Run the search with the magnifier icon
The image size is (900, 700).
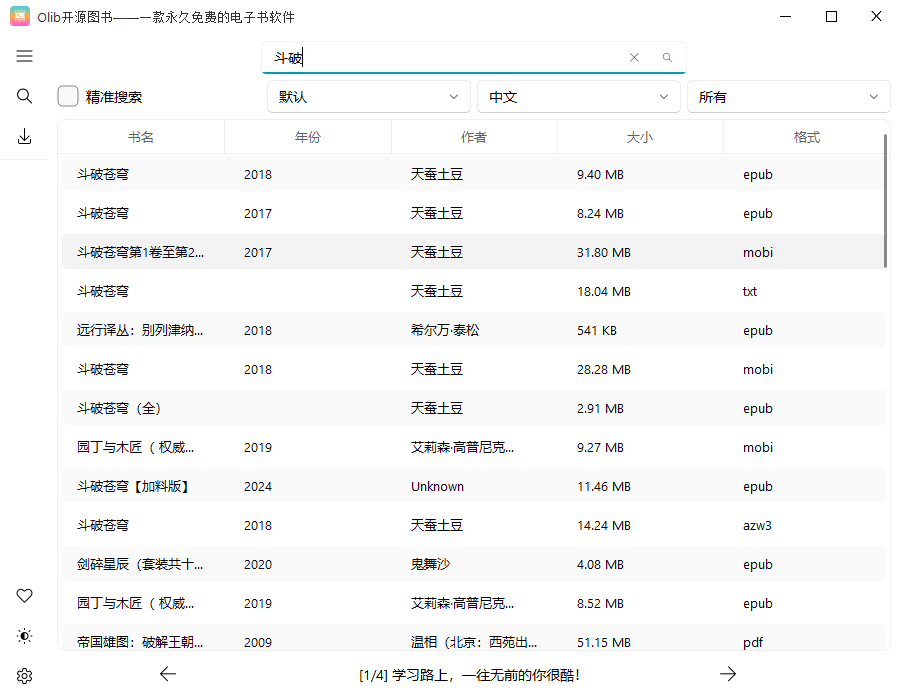pos(666,57)
